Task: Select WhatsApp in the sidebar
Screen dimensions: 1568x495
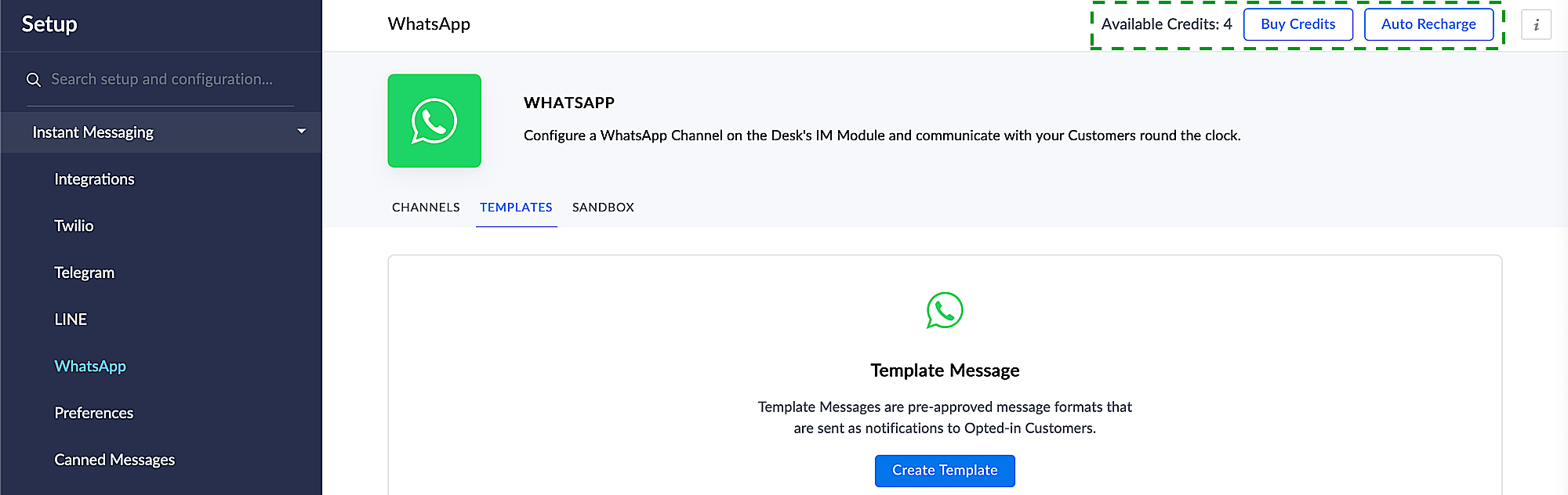Action: tap(90, 367)
